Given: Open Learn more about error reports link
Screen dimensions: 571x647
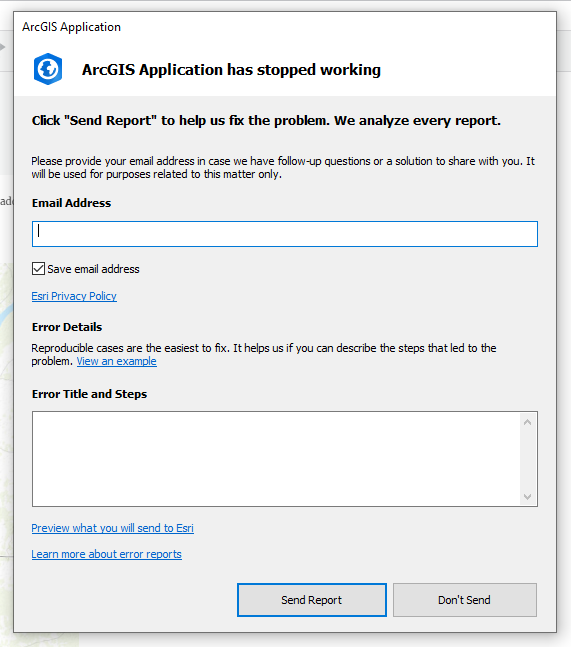Looking at the screenshot, I should (106, 554).
